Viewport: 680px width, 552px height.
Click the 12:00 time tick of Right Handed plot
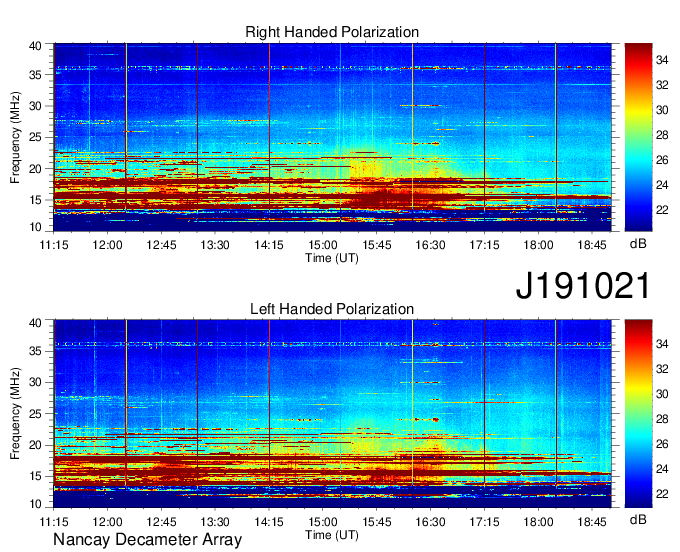[108, 245]
